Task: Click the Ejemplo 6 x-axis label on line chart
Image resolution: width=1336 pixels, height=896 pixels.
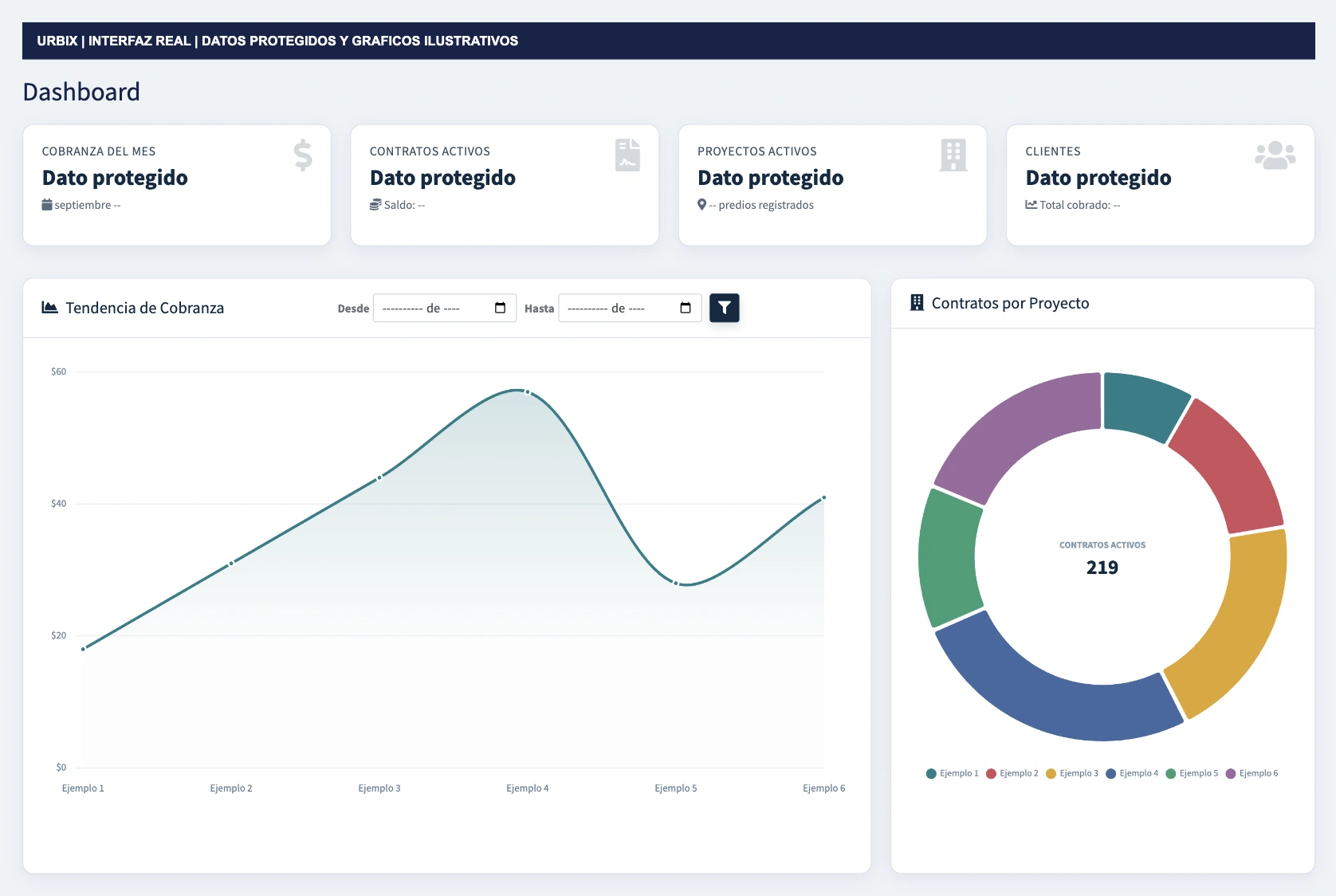Action: [824, 788]
